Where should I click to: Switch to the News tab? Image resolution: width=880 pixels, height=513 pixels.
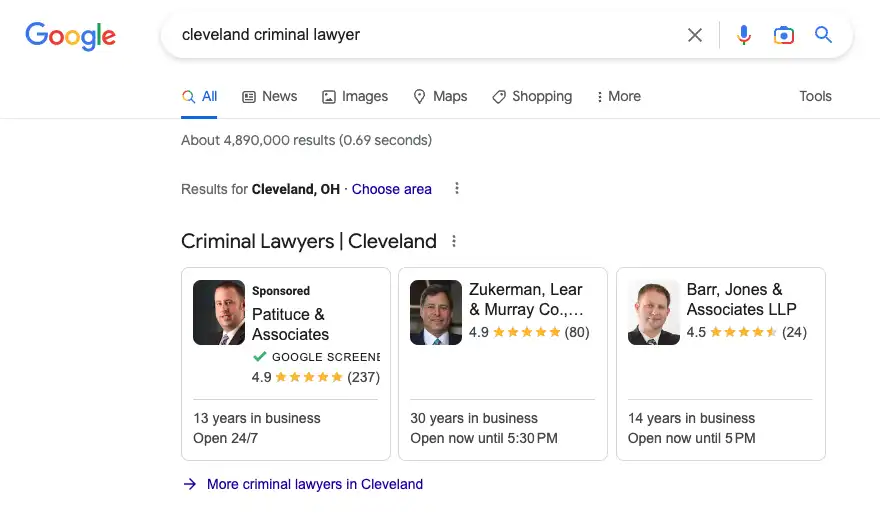(x=269, y=97)
